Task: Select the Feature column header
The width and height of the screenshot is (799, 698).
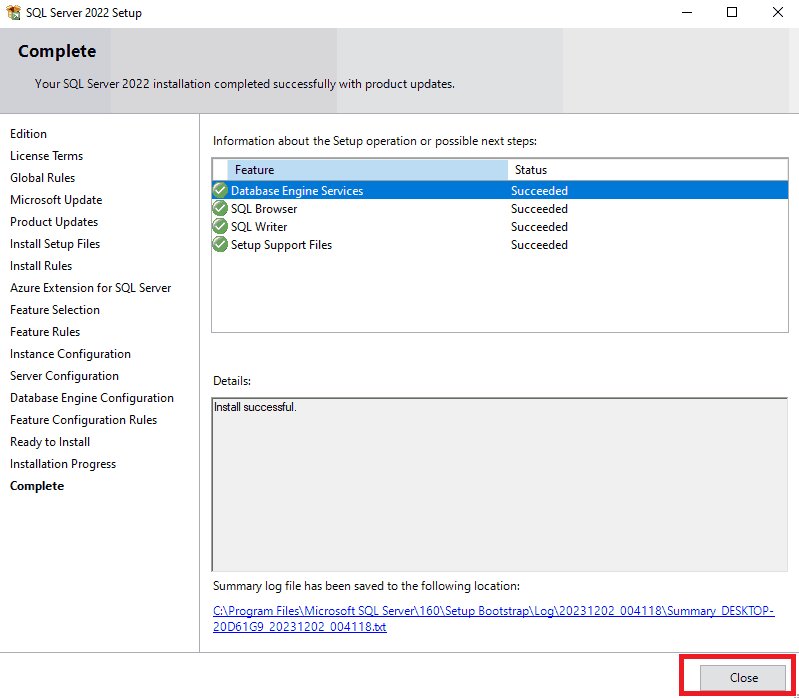Action: point(366,170)
